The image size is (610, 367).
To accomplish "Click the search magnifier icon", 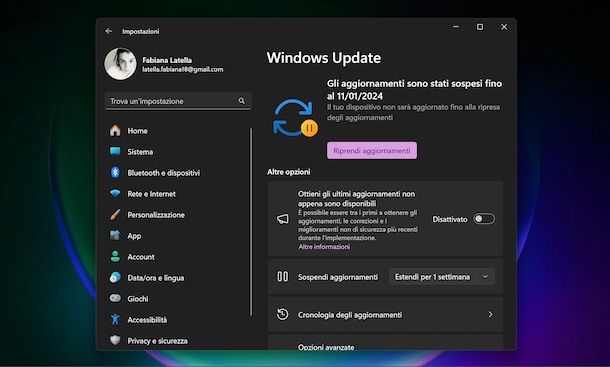I will pos(242,101).
